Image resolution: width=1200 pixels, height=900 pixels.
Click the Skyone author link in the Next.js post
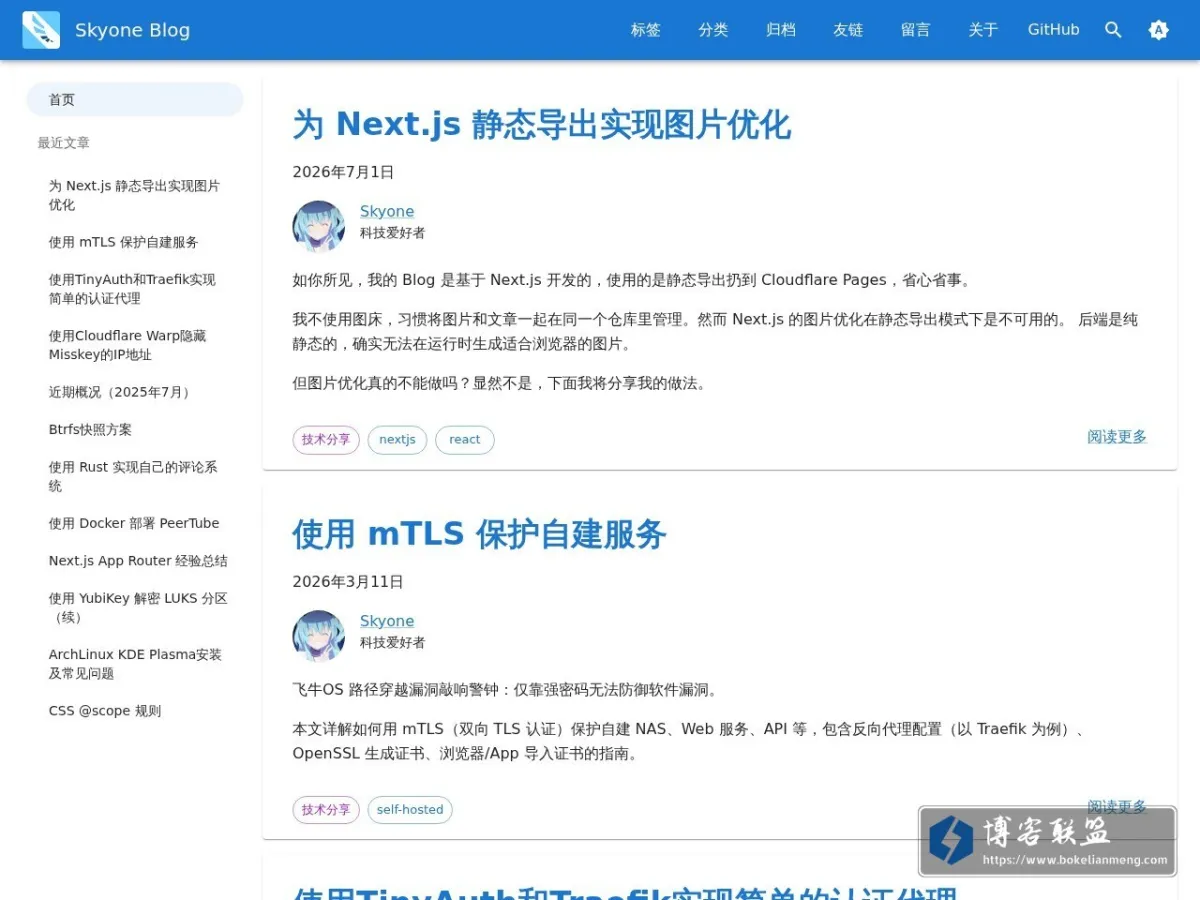click(387, 211)
